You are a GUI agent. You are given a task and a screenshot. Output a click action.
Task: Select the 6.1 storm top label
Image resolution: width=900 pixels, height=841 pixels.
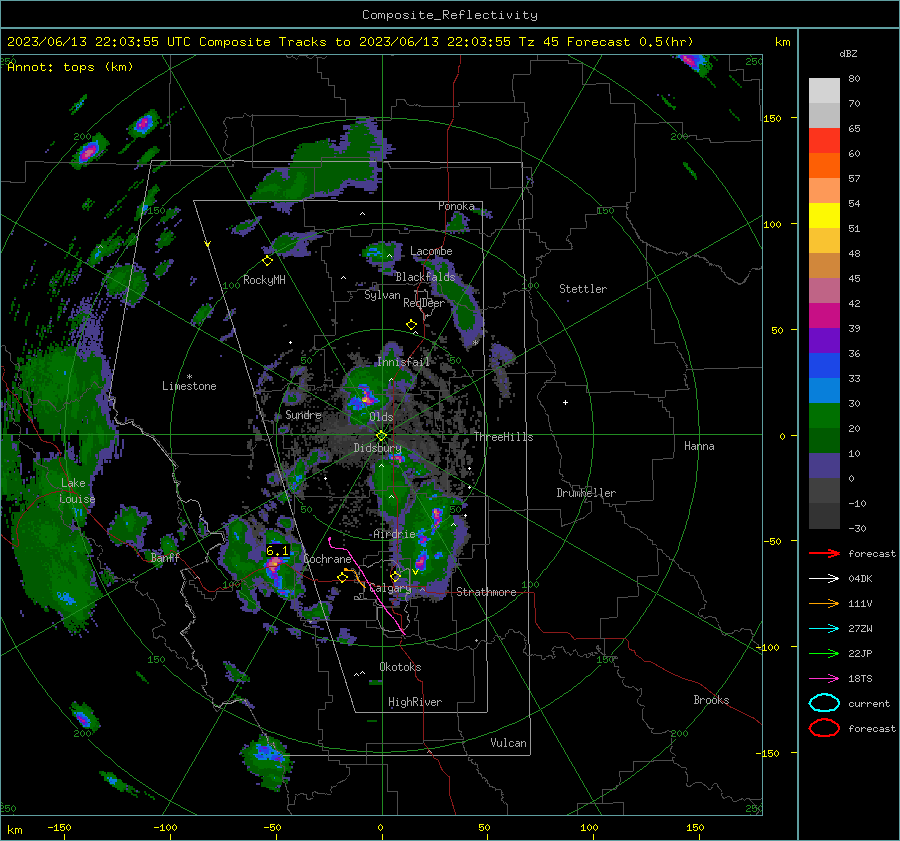(x=277, y=551)
